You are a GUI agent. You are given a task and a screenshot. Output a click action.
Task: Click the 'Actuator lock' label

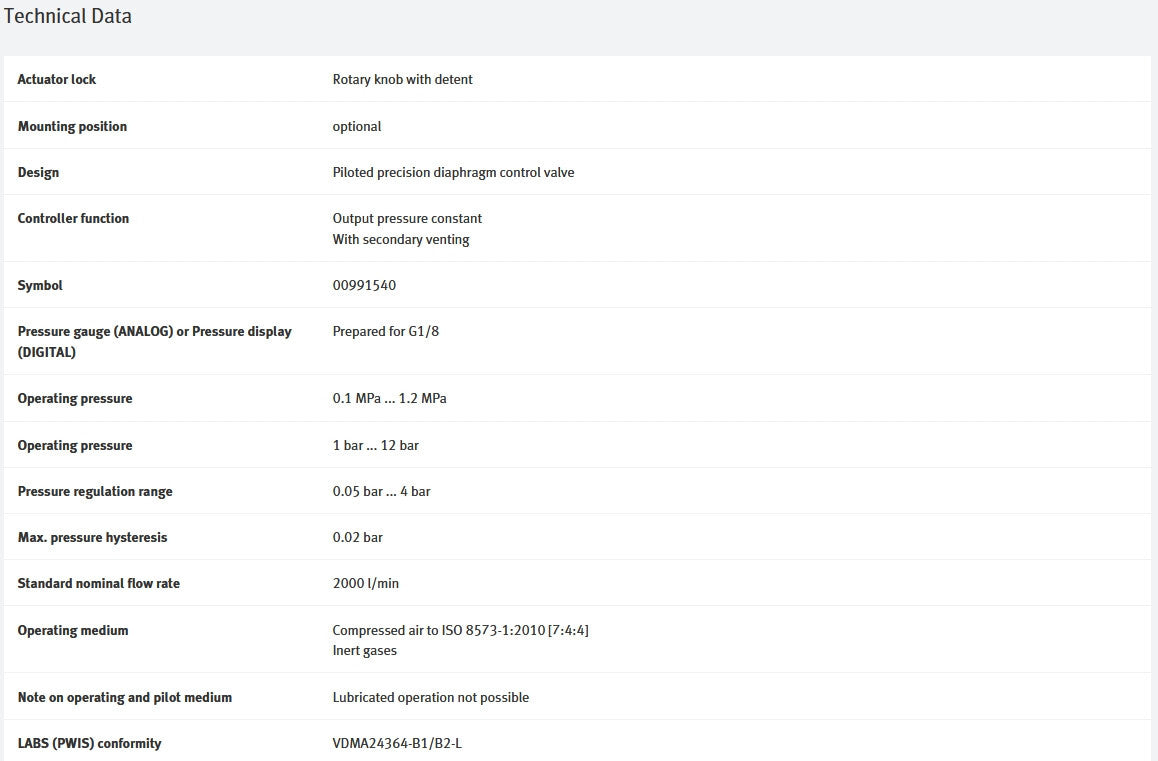click(57, 79)
